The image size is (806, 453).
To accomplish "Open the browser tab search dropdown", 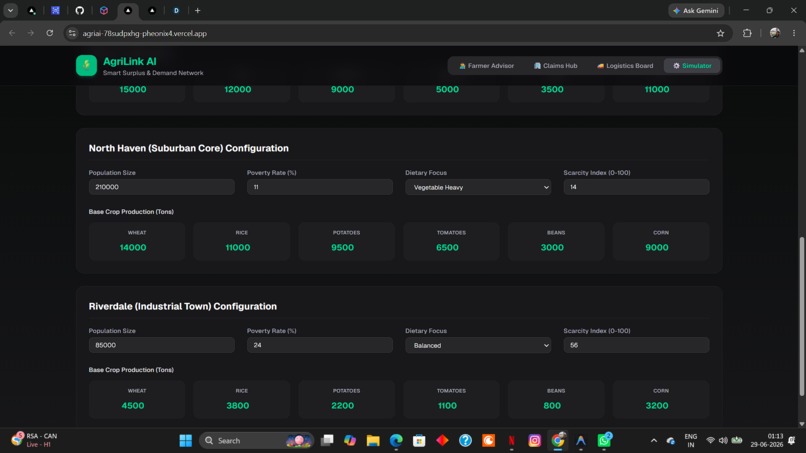I will click(x=10, y=10).
